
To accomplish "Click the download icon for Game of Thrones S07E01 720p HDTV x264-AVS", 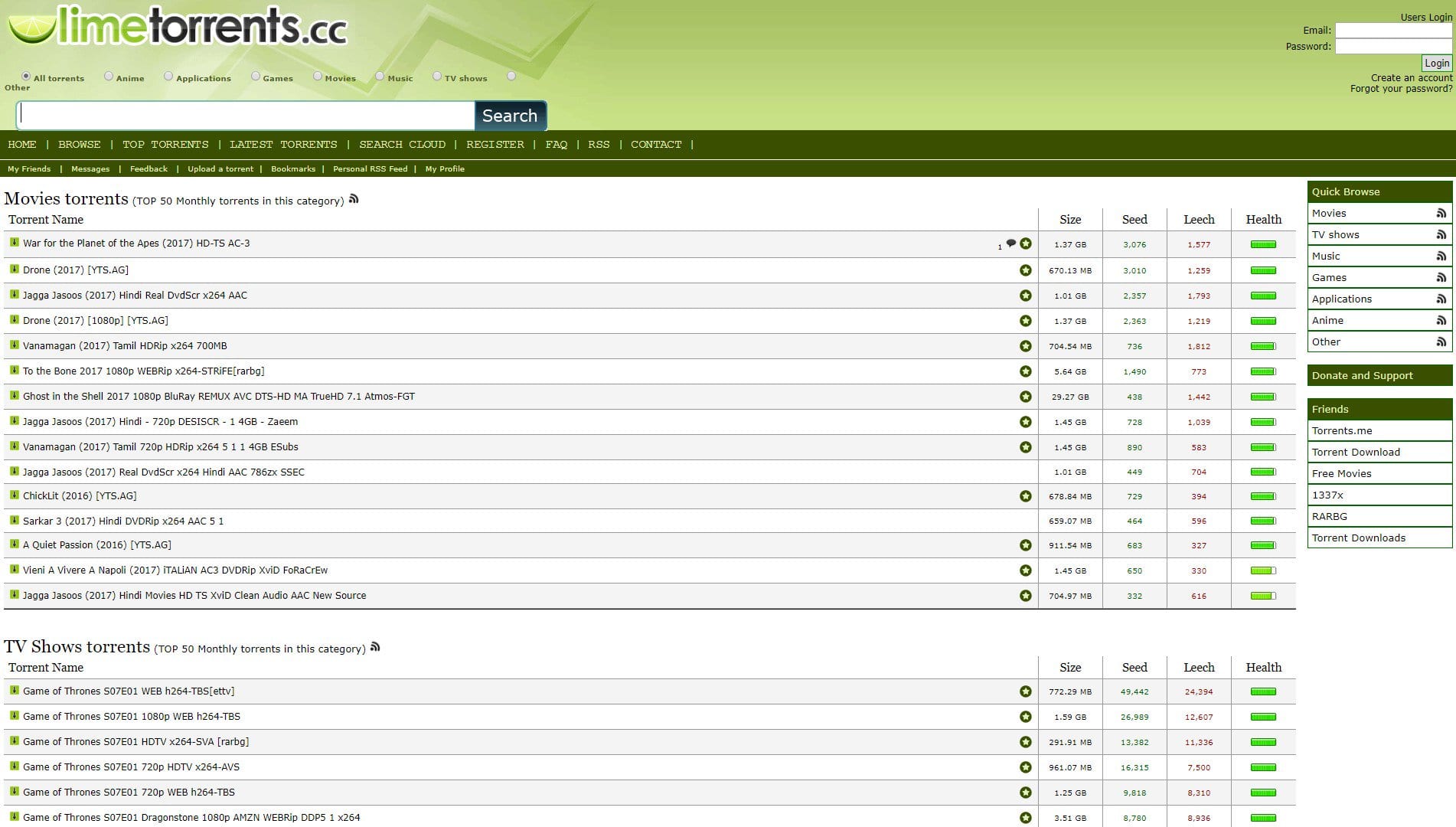I will pos(14,767).
